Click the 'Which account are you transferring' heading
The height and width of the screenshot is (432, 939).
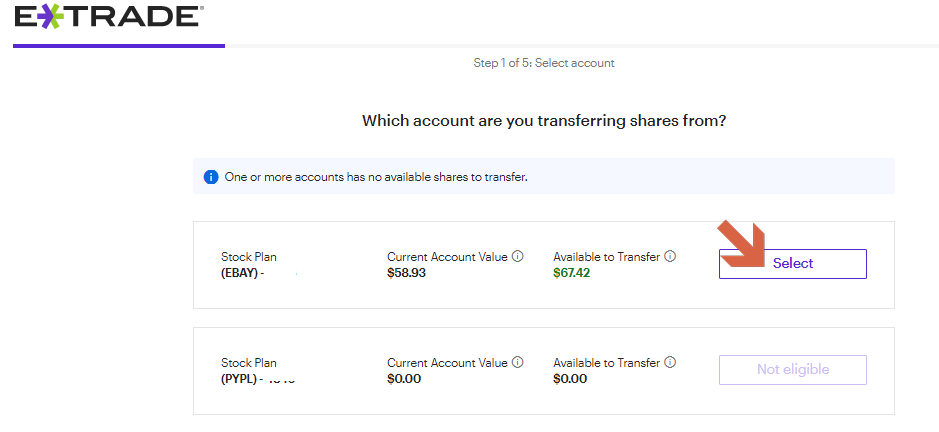543,121
